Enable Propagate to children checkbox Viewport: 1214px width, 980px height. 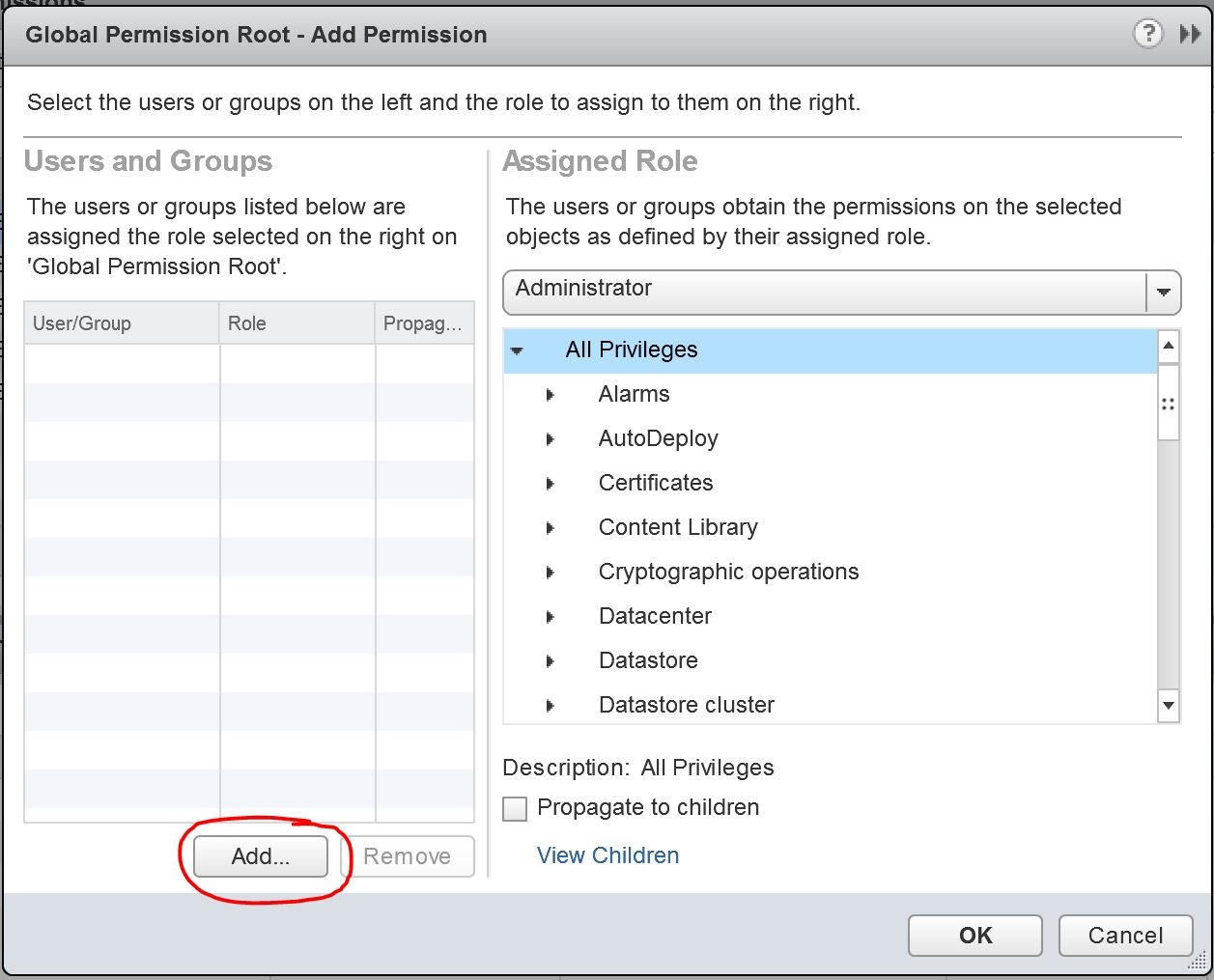(x=516, y=808)
